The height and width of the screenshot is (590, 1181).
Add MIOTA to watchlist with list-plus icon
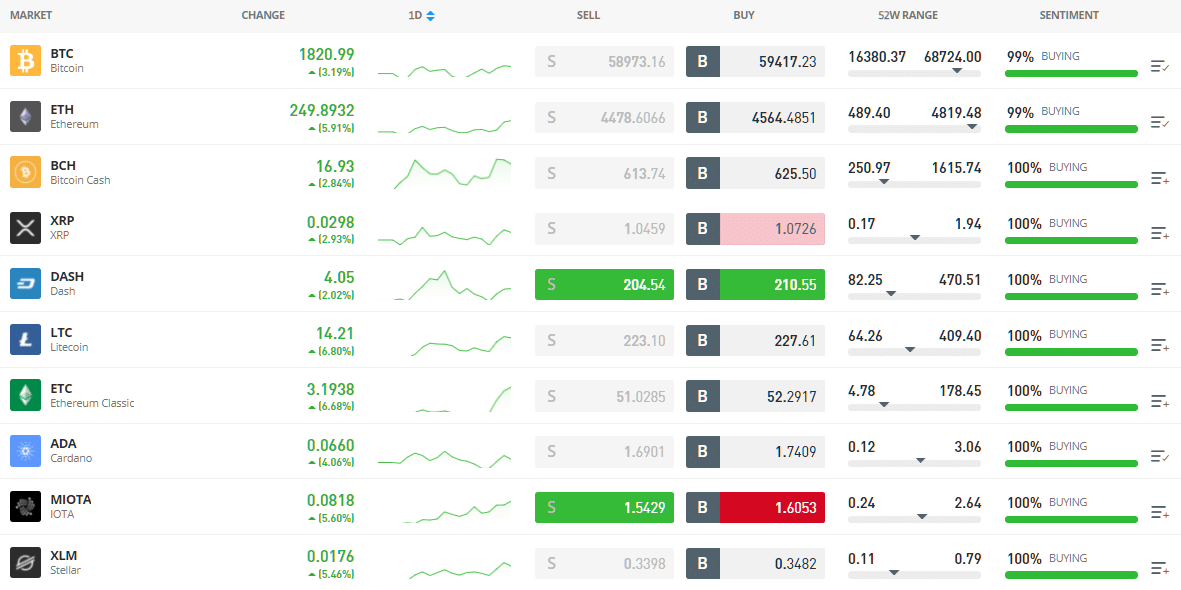click(x=1160, y=512)
